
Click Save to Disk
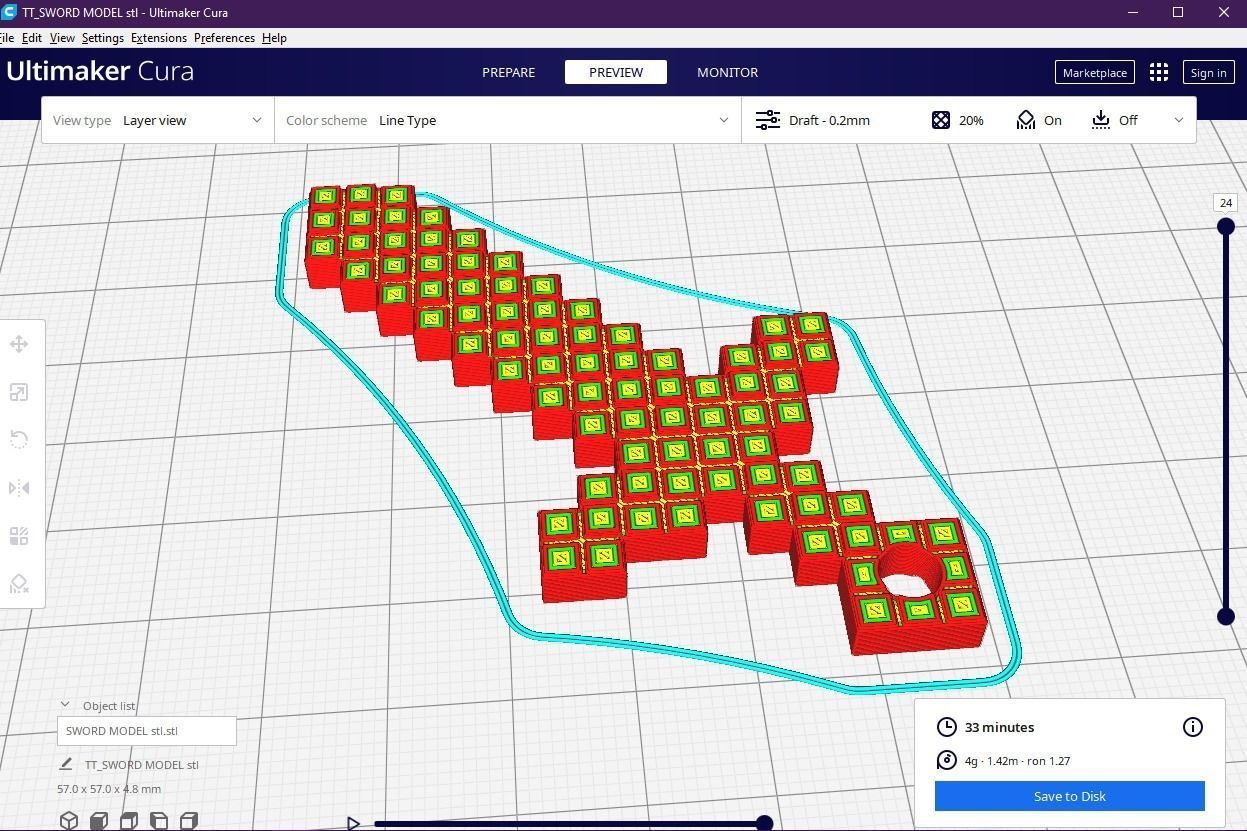coord(1069,796)
